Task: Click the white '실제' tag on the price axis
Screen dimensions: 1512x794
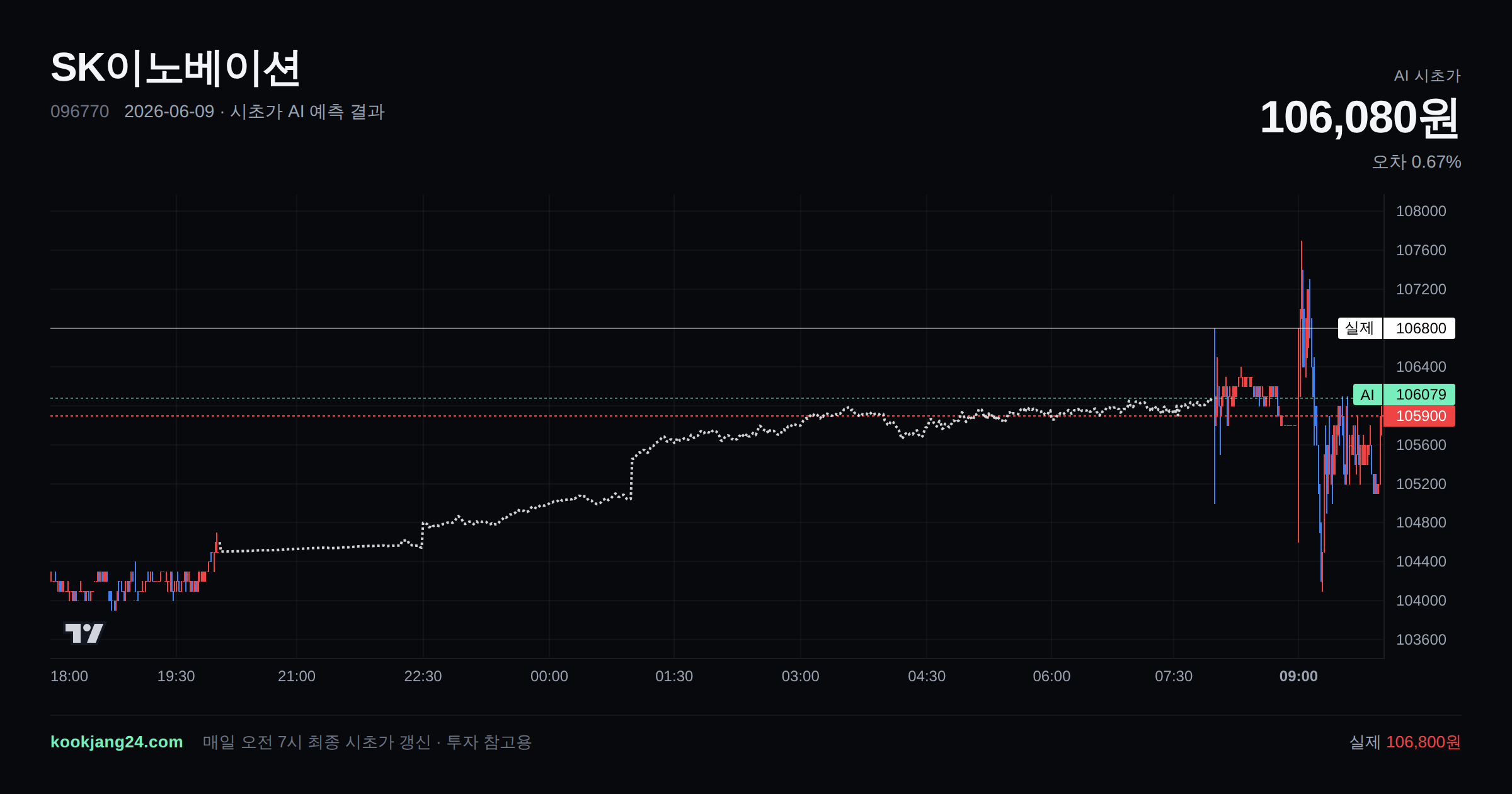Action: pos(1360,328)
